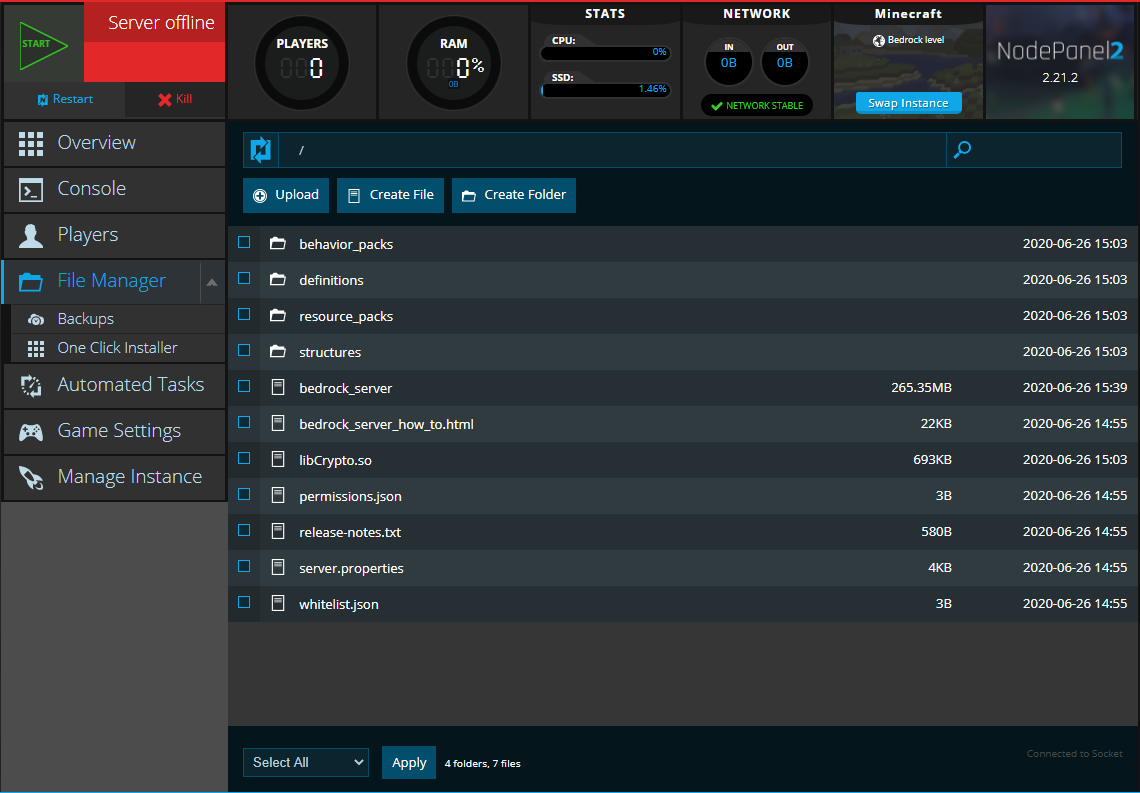Tick the checkbox for behavior_packs folder
This screenshot has height=793, width=1140.
point(244,243)
